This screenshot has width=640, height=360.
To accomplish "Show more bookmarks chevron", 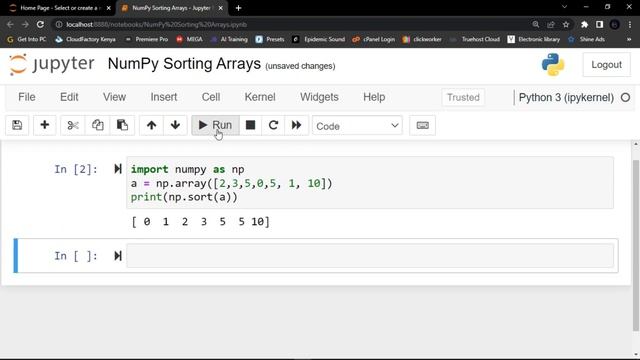I will pos(629,39).
